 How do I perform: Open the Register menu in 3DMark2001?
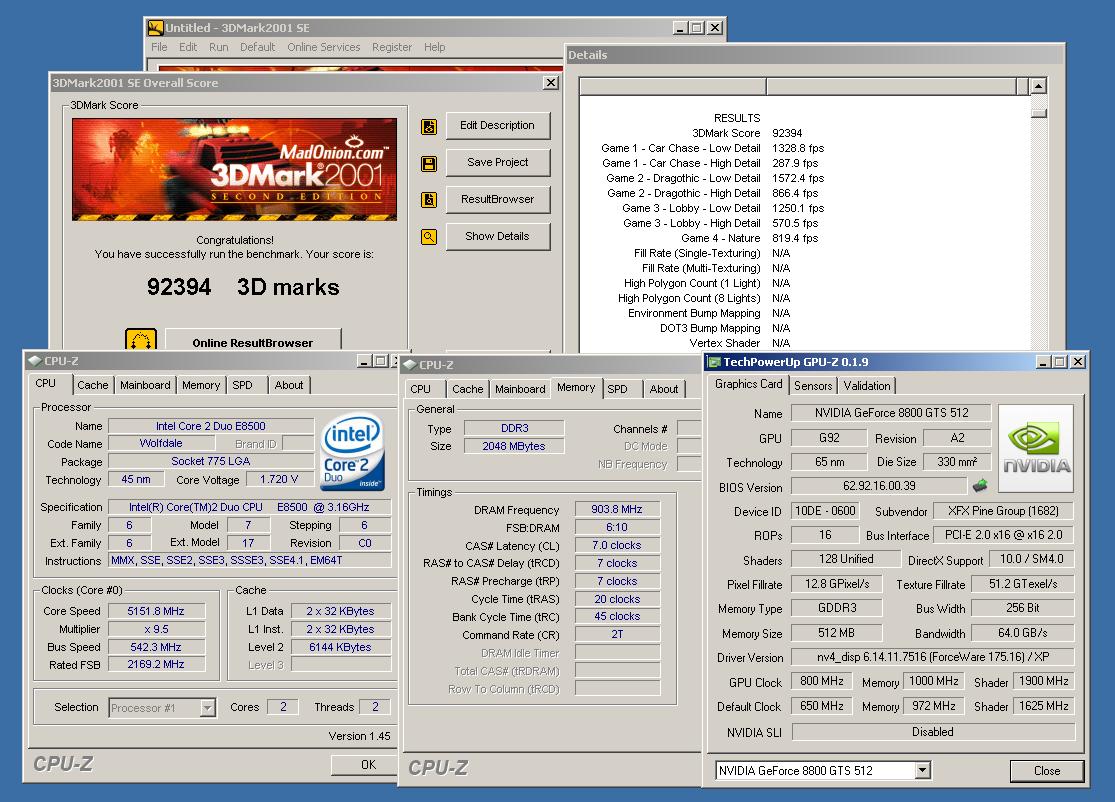click(x=392, y=47)
